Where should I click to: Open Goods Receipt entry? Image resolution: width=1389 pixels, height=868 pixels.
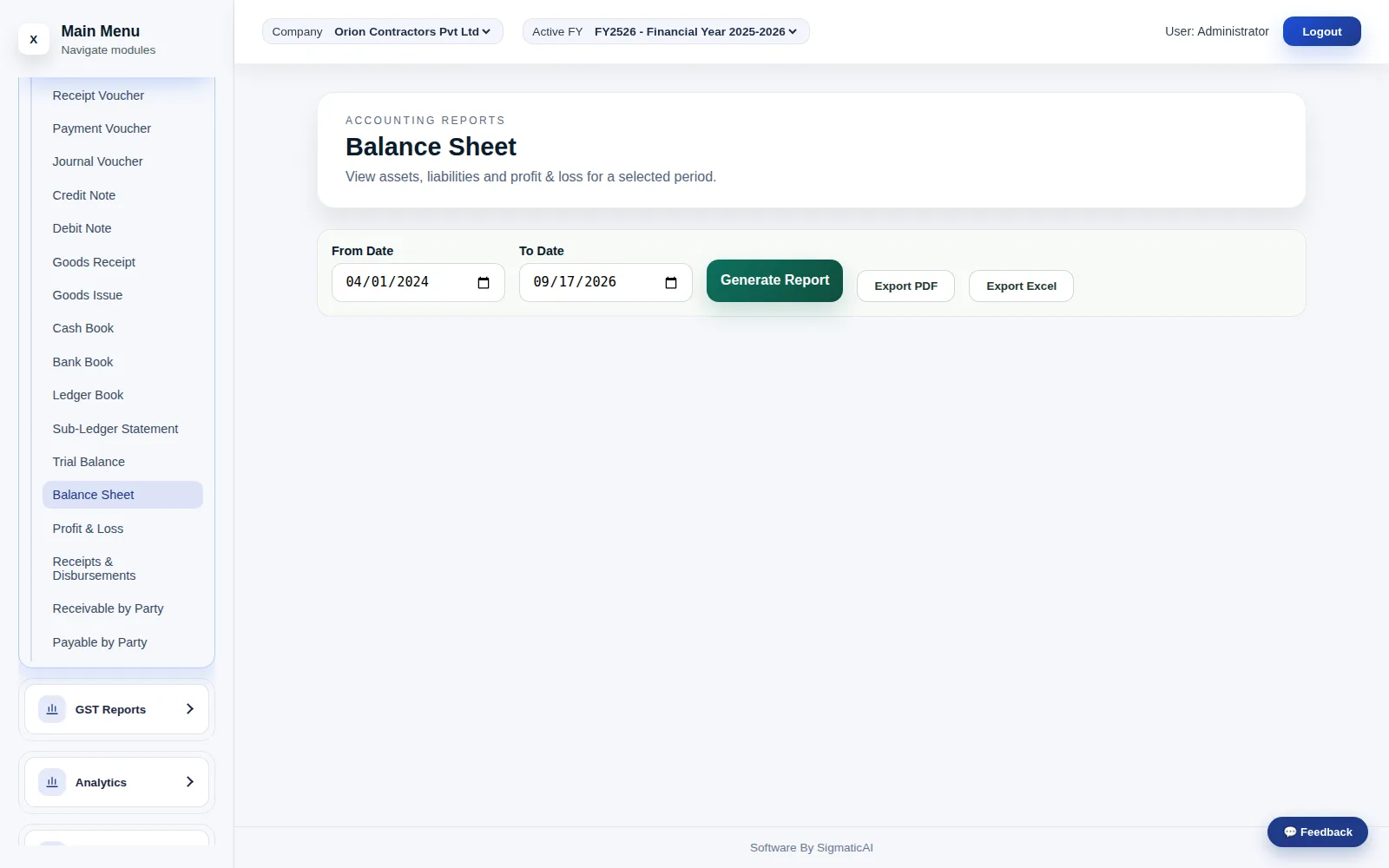(122, 262)
